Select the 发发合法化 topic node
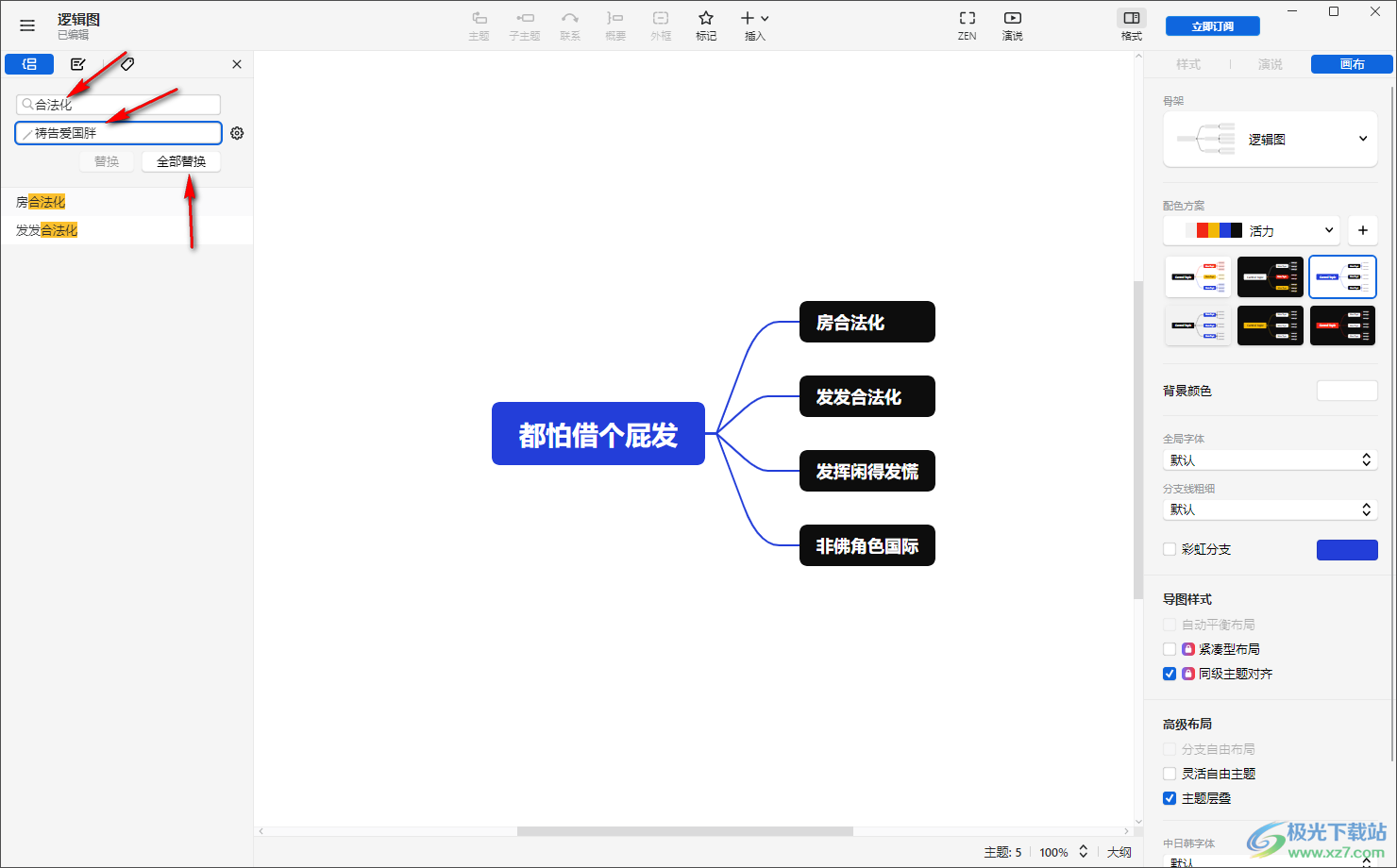1397x868 pixels. point(867,396)
